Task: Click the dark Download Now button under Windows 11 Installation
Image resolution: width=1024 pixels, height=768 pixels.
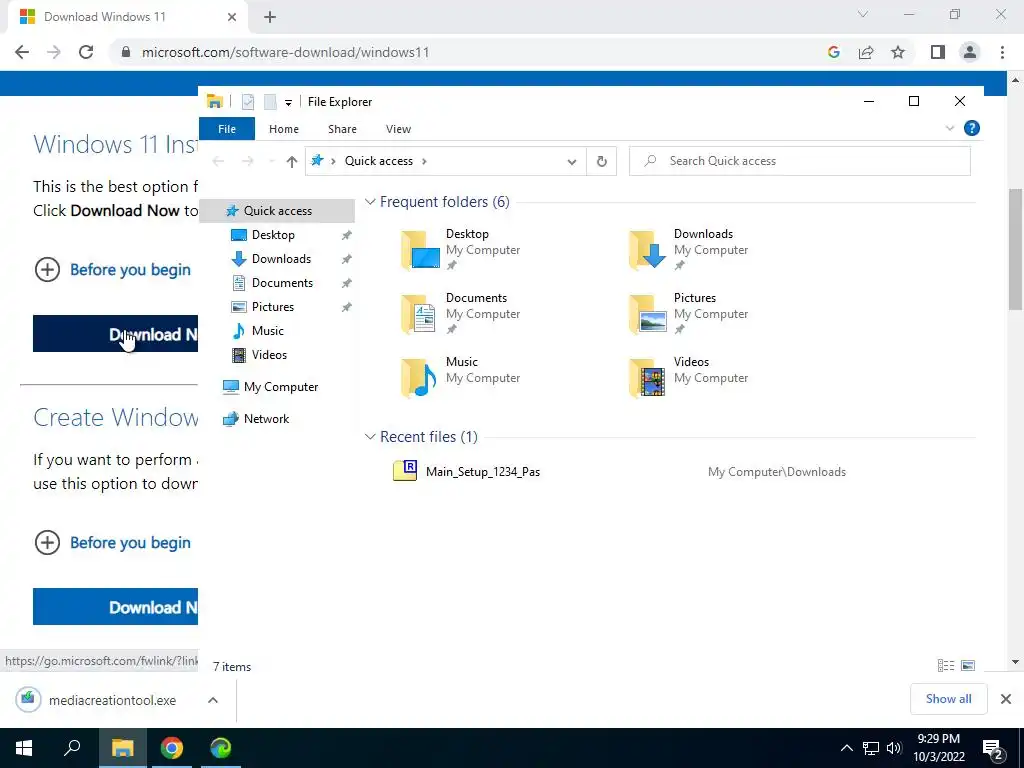Action: coord(116,334)
